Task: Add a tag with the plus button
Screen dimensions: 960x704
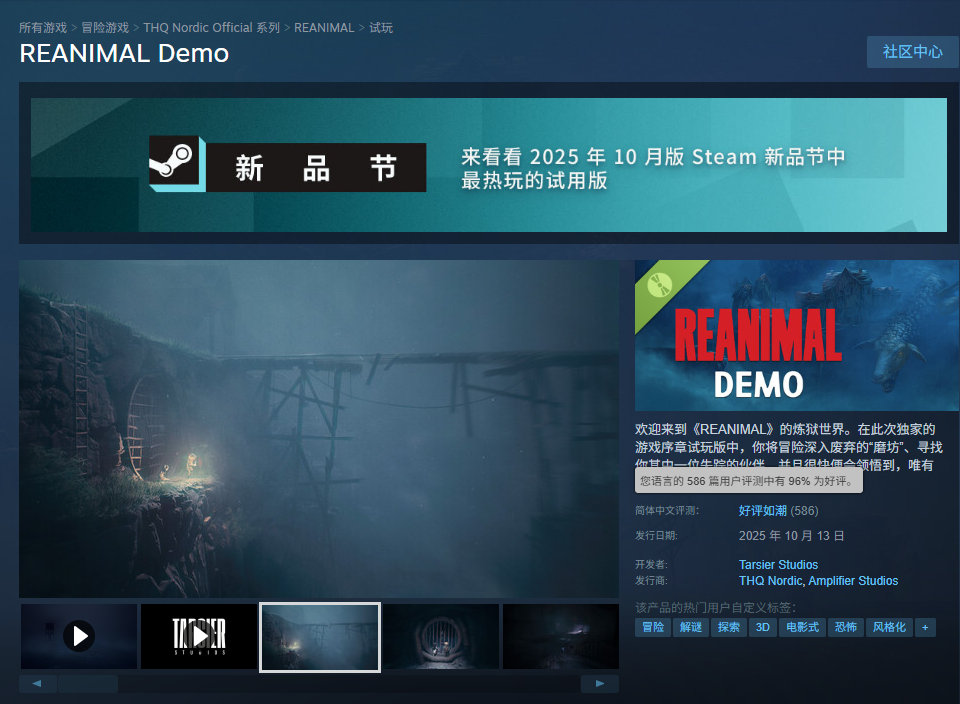Action: 925,627
